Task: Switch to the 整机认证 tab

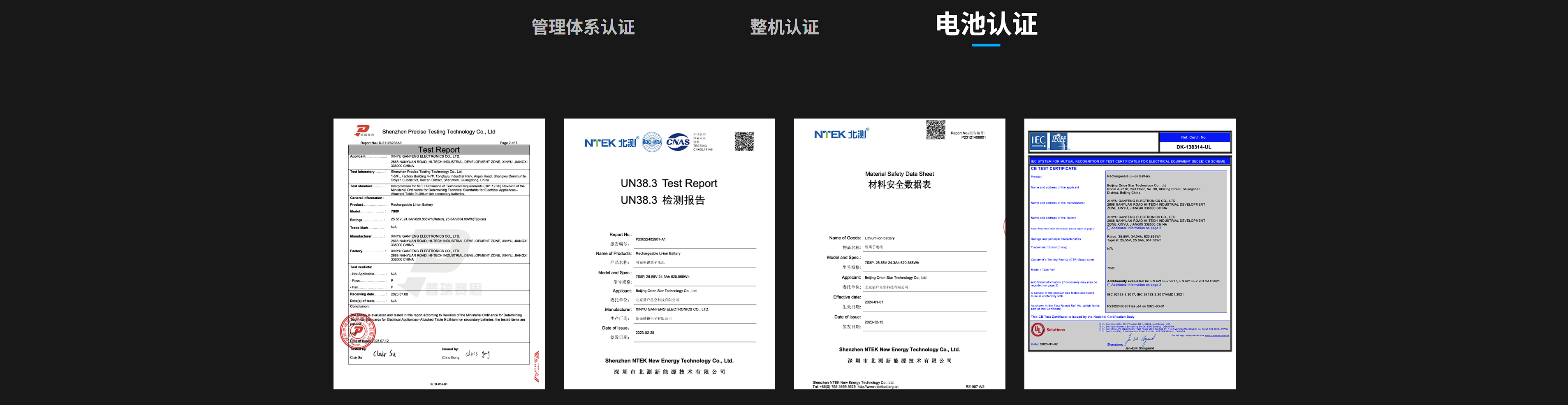Action: click(x=784, y=27)
